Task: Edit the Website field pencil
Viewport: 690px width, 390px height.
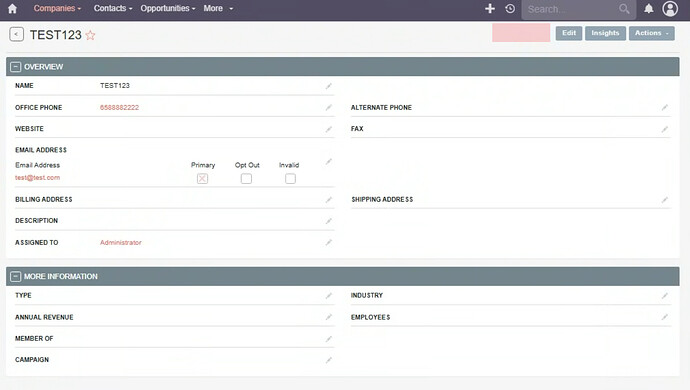Action: tap(329, 129)
